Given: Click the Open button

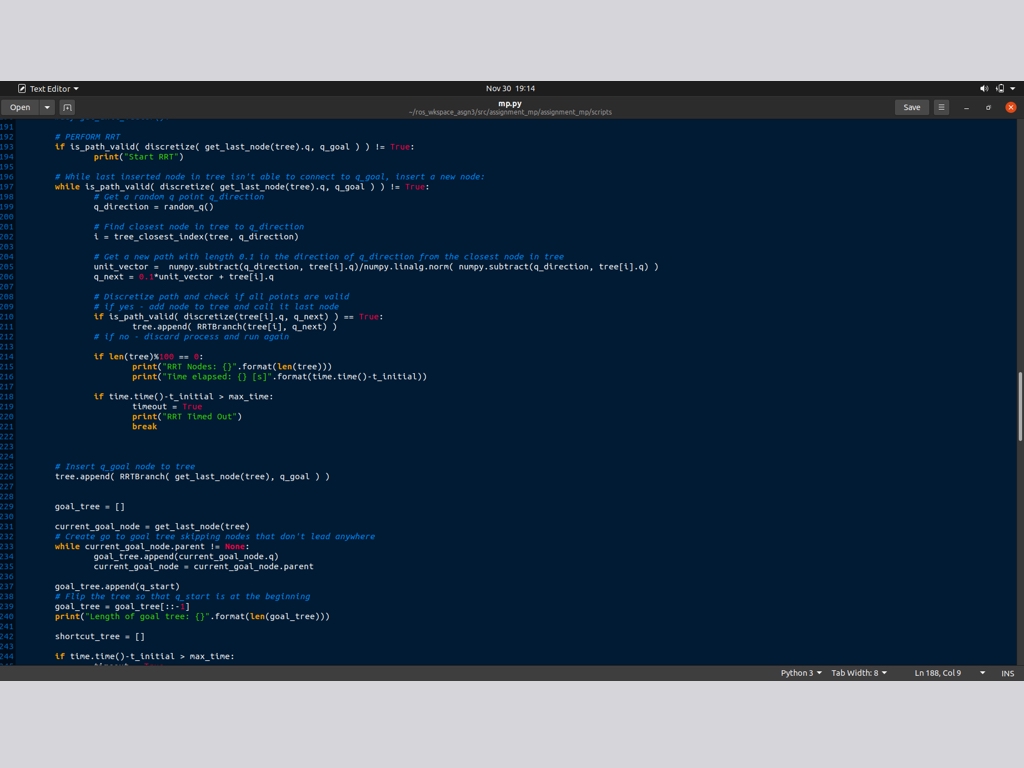Looking at the screenshot, I should 20,107.
